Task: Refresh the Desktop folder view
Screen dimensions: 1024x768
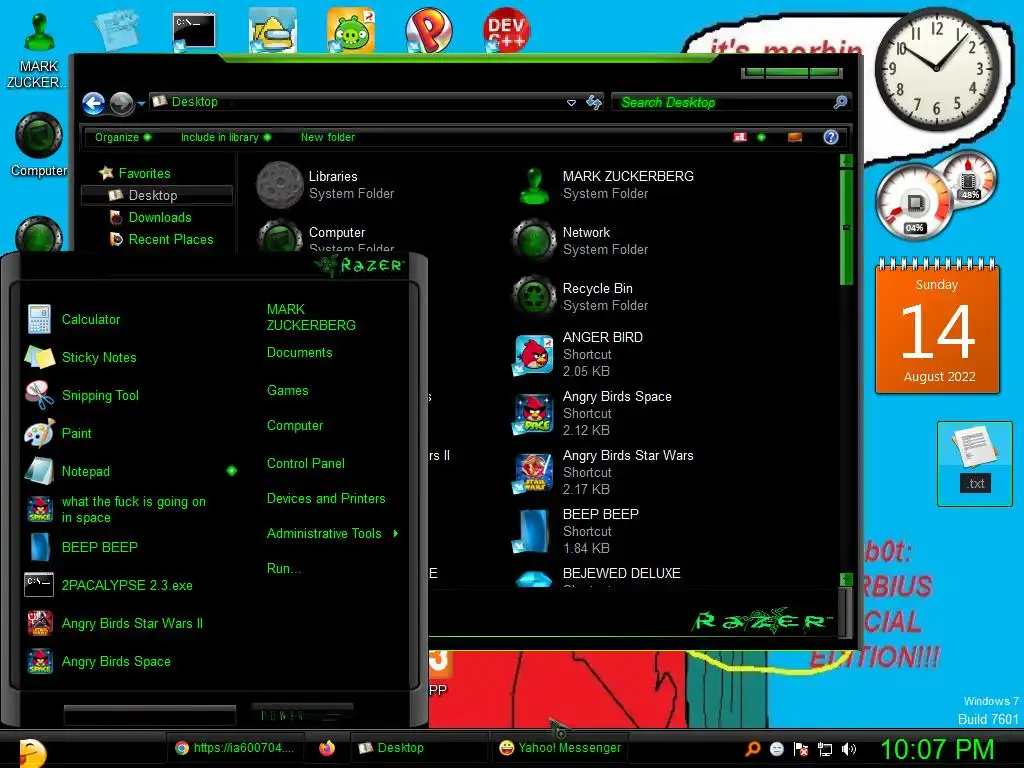Action: (594, 102)
